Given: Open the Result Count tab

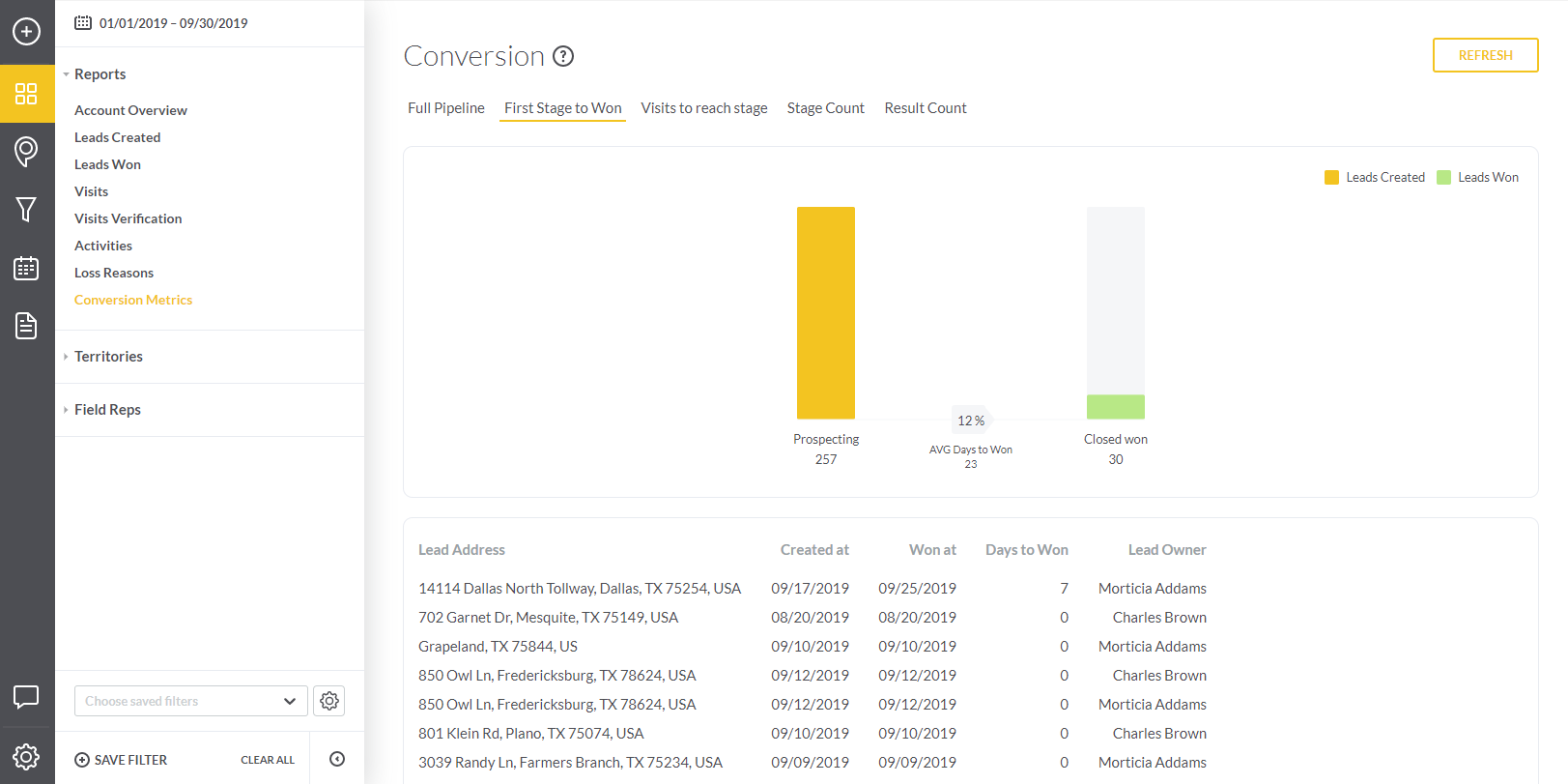Looking at the screenshot, I should [x=926, y=108].
